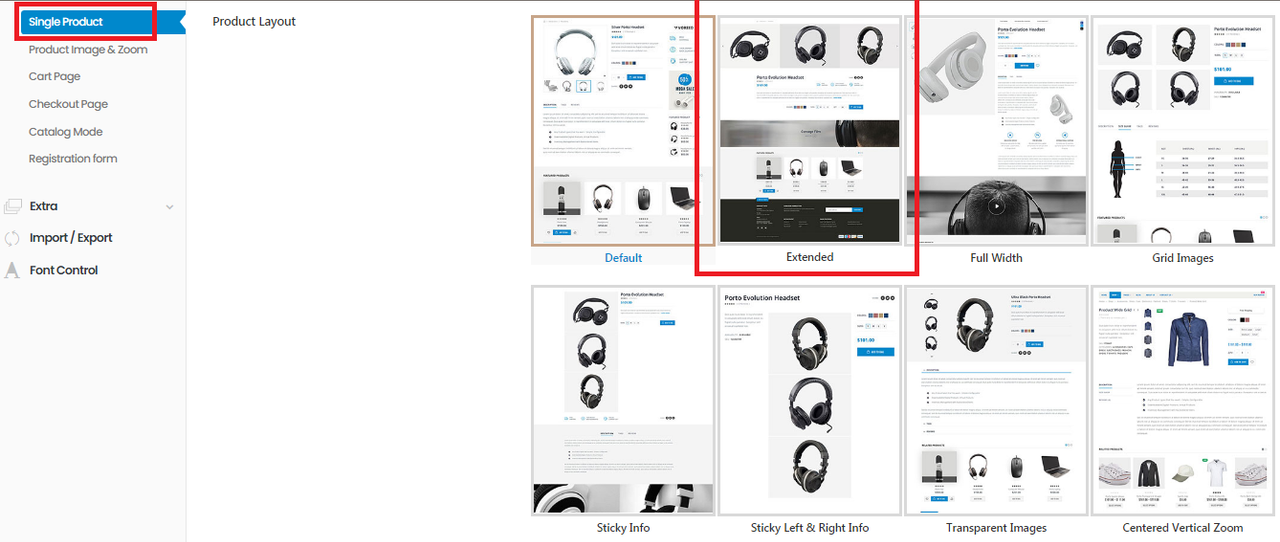Click the Font Control letter icon
This screenshot has height=542, width=1280.
click(12, 270)
